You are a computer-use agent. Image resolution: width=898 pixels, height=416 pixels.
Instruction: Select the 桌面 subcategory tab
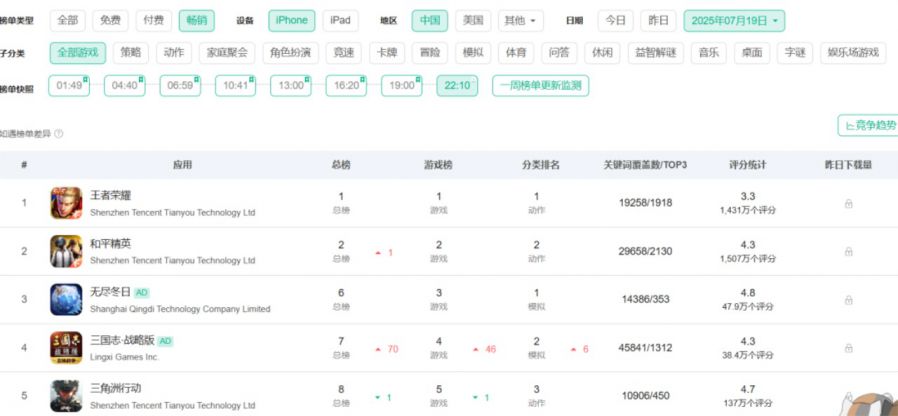point(752,53)
